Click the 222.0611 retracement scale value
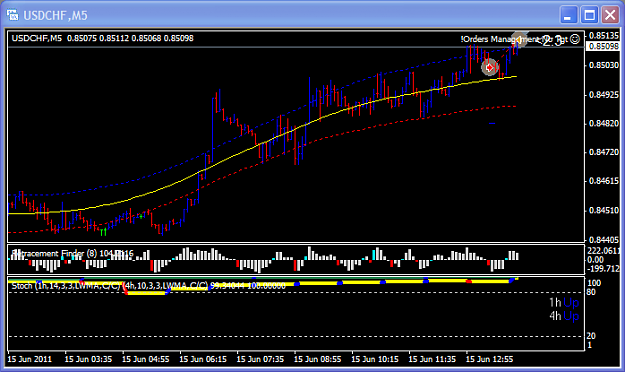The image size is (625, 372). [x=603, y=250]
